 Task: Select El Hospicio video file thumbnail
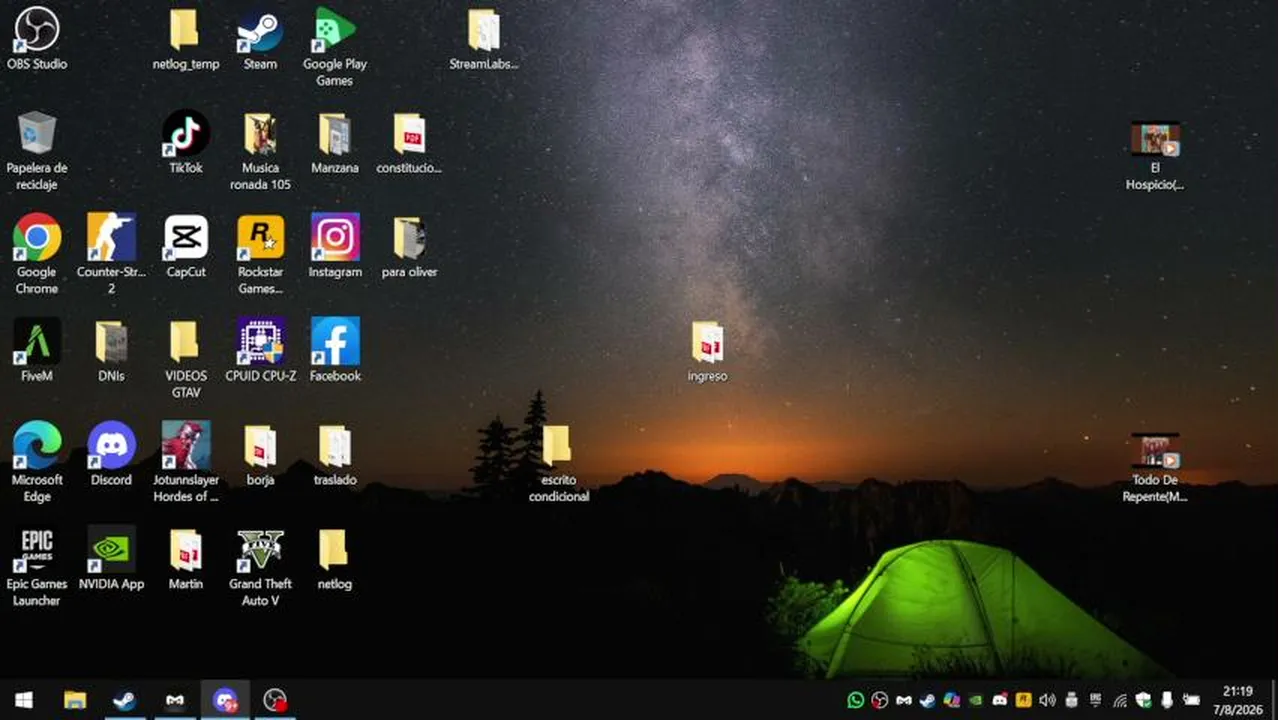[1155, 155]
